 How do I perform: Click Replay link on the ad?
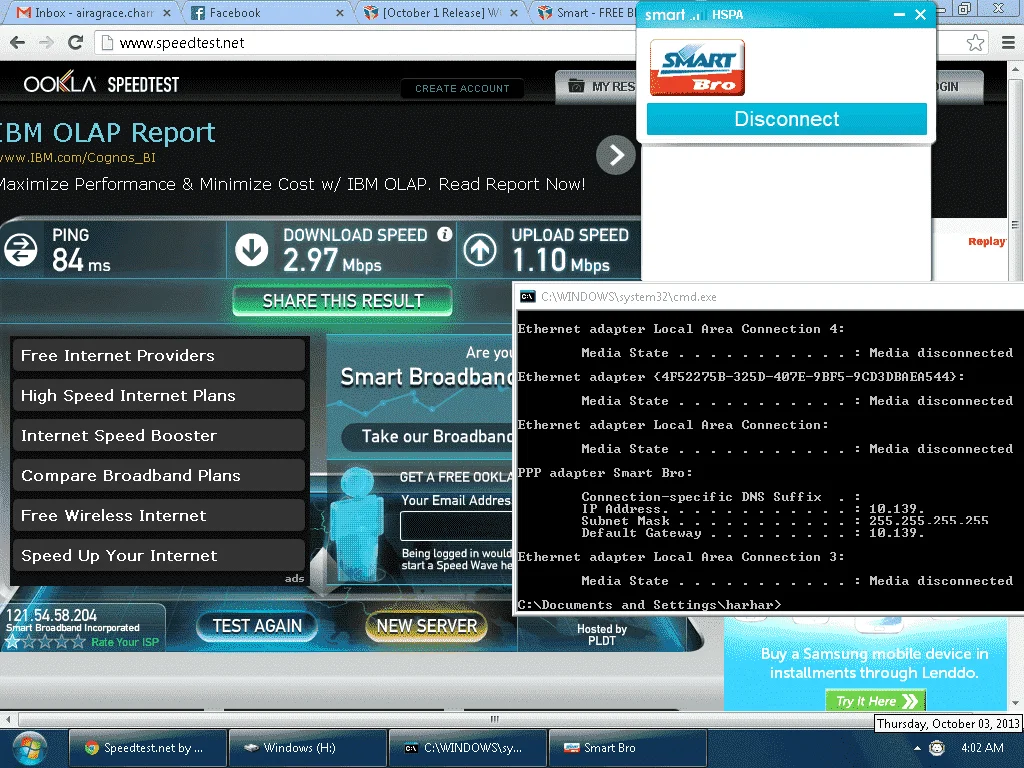pos(987,242)
